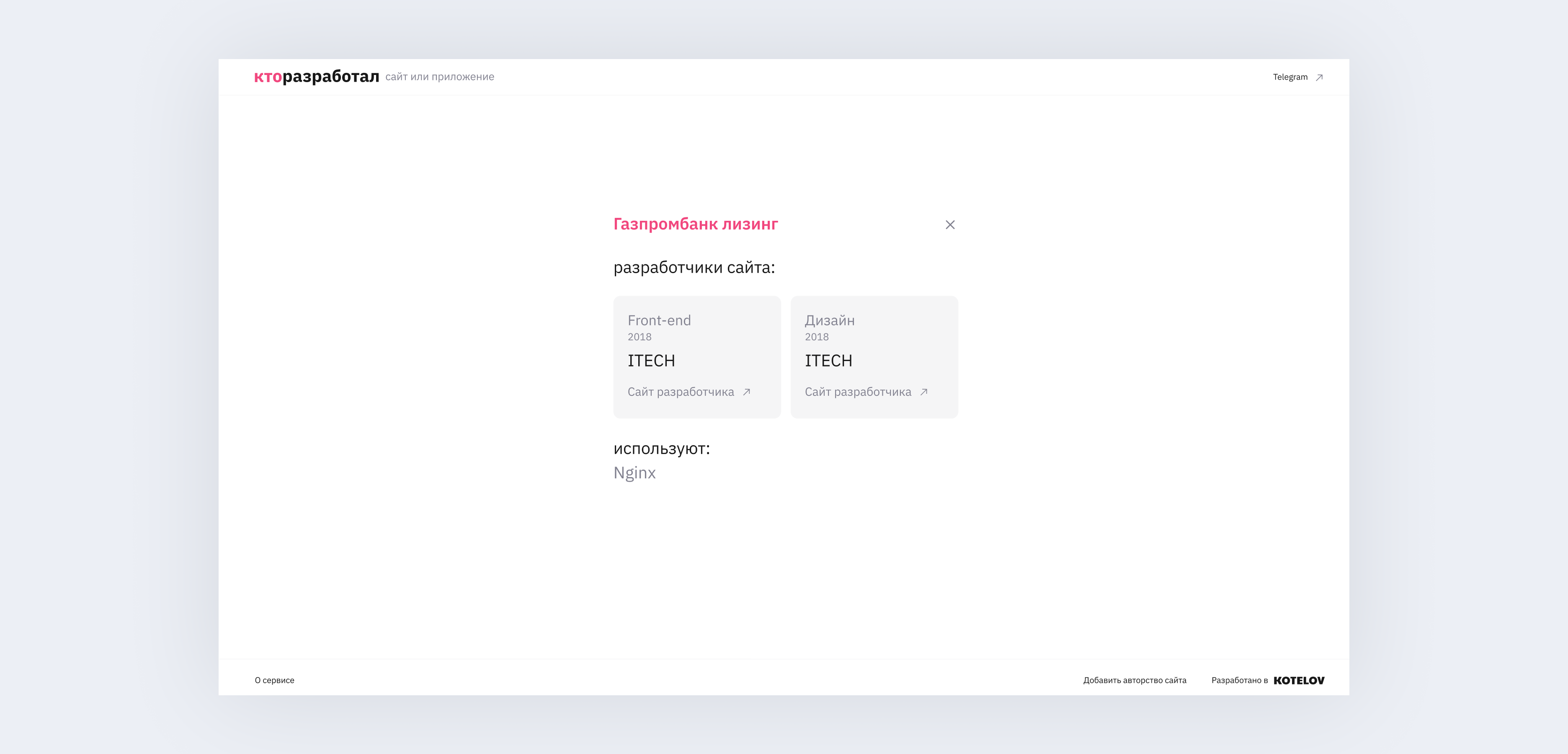Screen dimensions: 1568x754
Task: Open the О сервисе footer link
Action: (274, 680)
